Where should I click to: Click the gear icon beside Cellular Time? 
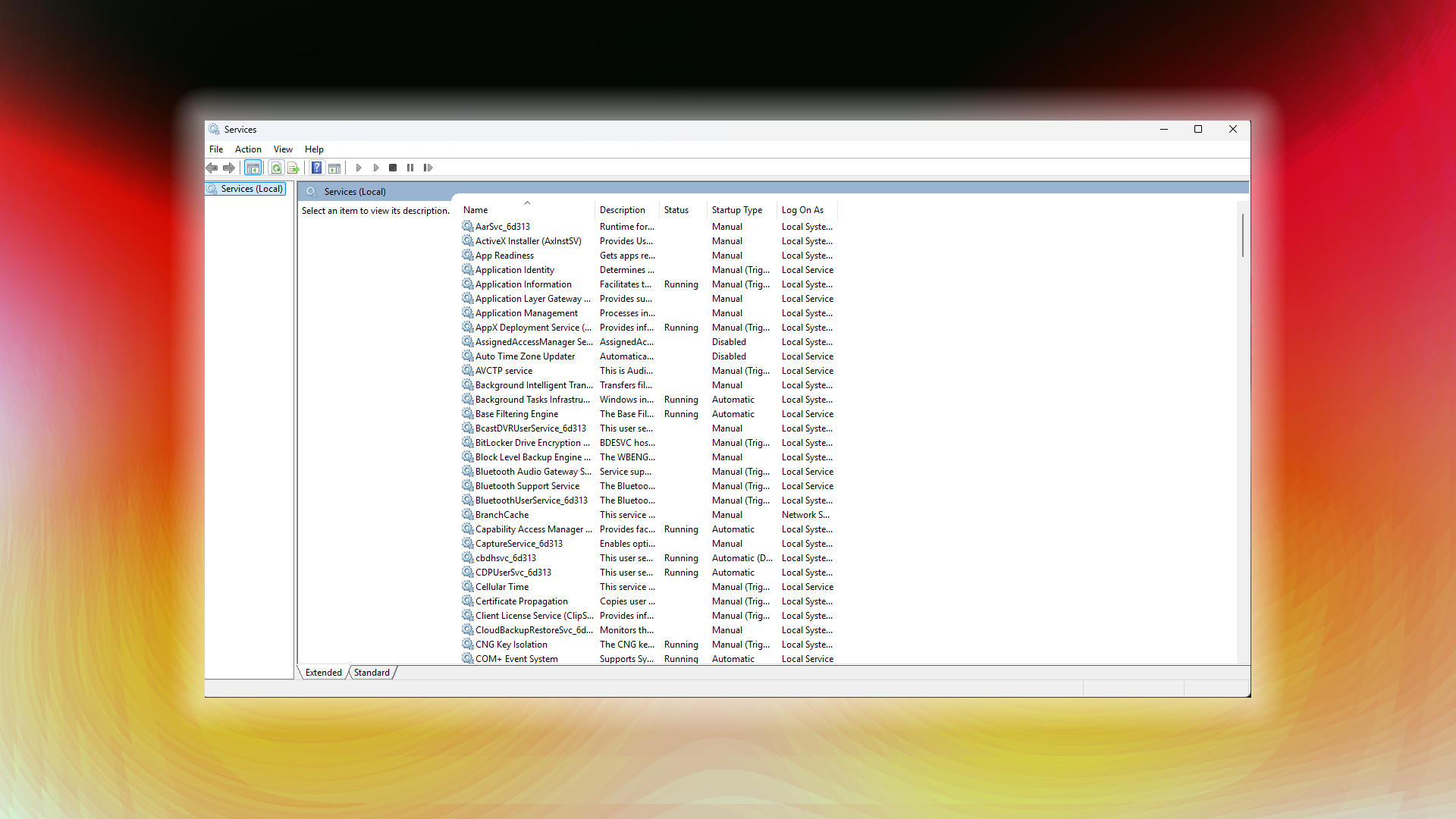click(468, 586)
